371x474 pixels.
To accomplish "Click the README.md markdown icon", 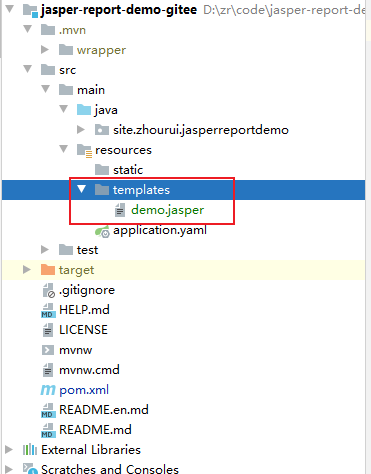I will point(48,430).
